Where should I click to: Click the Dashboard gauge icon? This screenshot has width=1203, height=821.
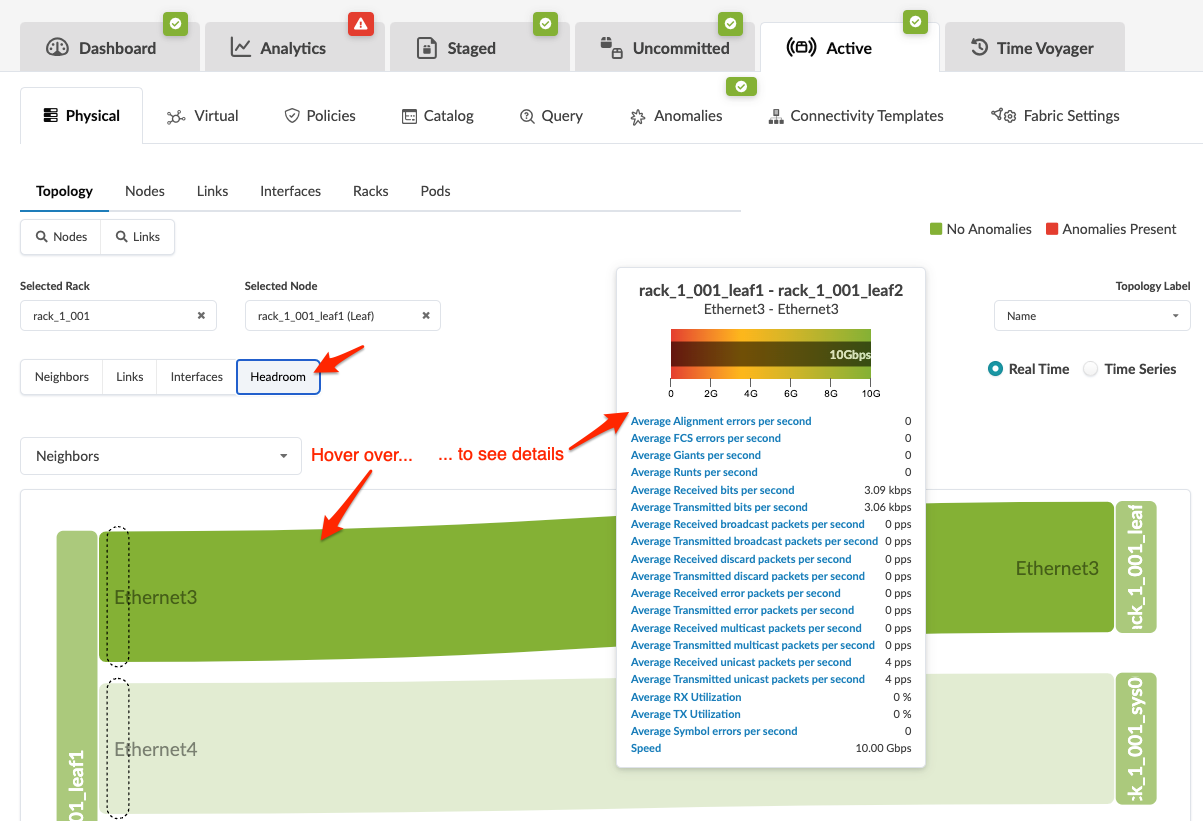[58, 47]
